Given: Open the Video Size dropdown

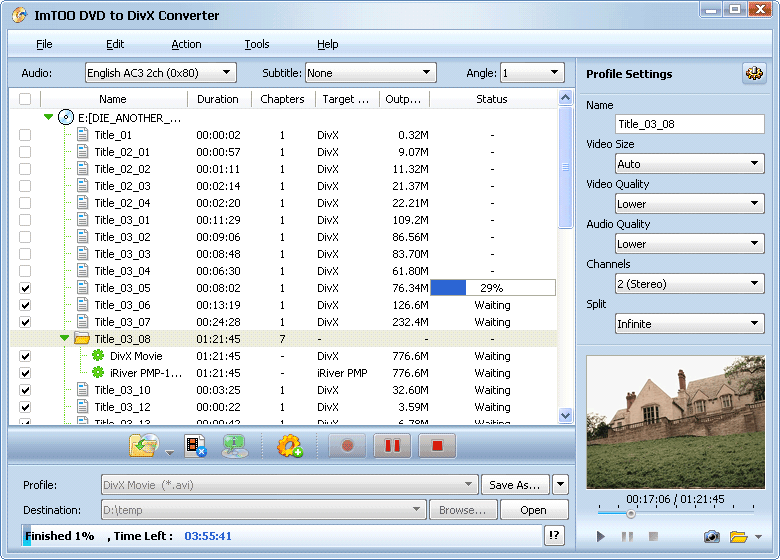Looking at the screenshot, I should pyautogui.click(x=689, y=164).
